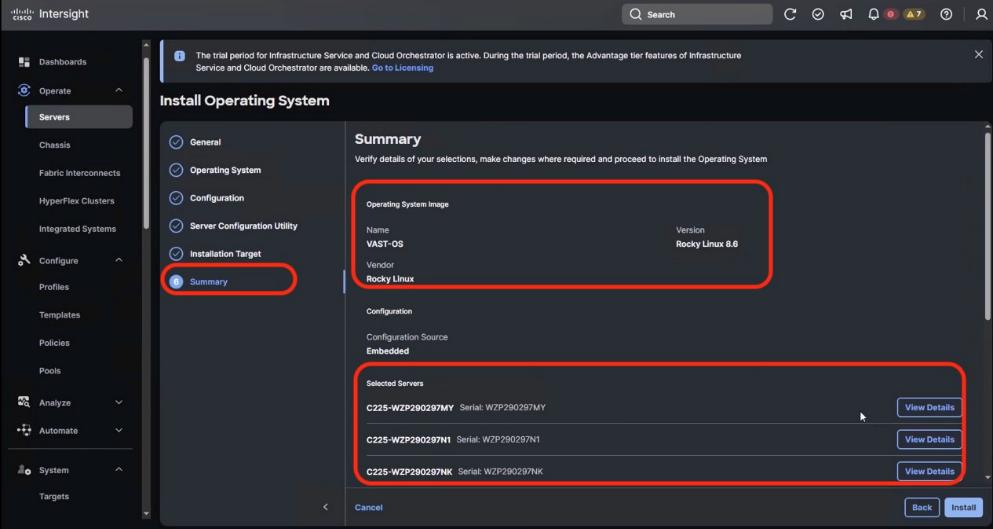Click the Summary step number icon

click(176, 281)
